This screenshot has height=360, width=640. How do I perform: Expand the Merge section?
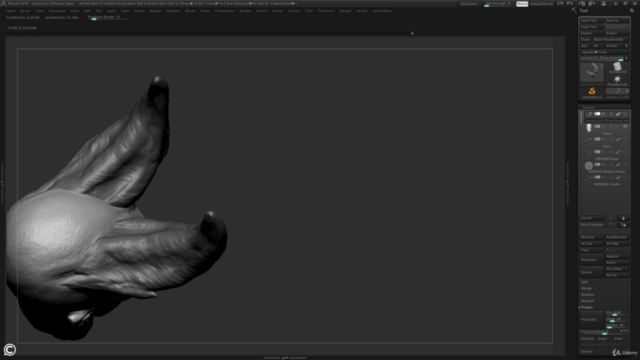tap(586, 288)
